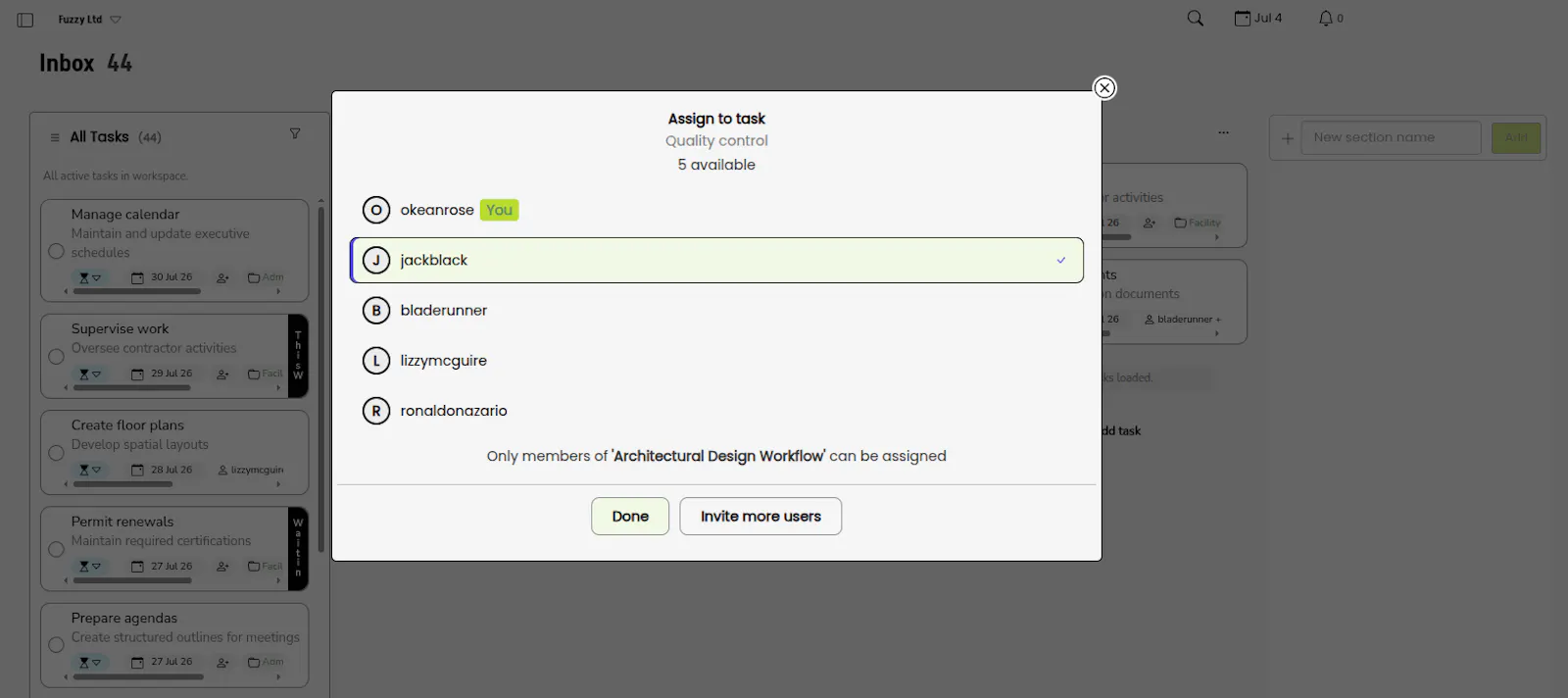The width and height of the screenshot is (1568, 698).
Task: Select bladerunner as assignee
Action: [x=716, y=310]
